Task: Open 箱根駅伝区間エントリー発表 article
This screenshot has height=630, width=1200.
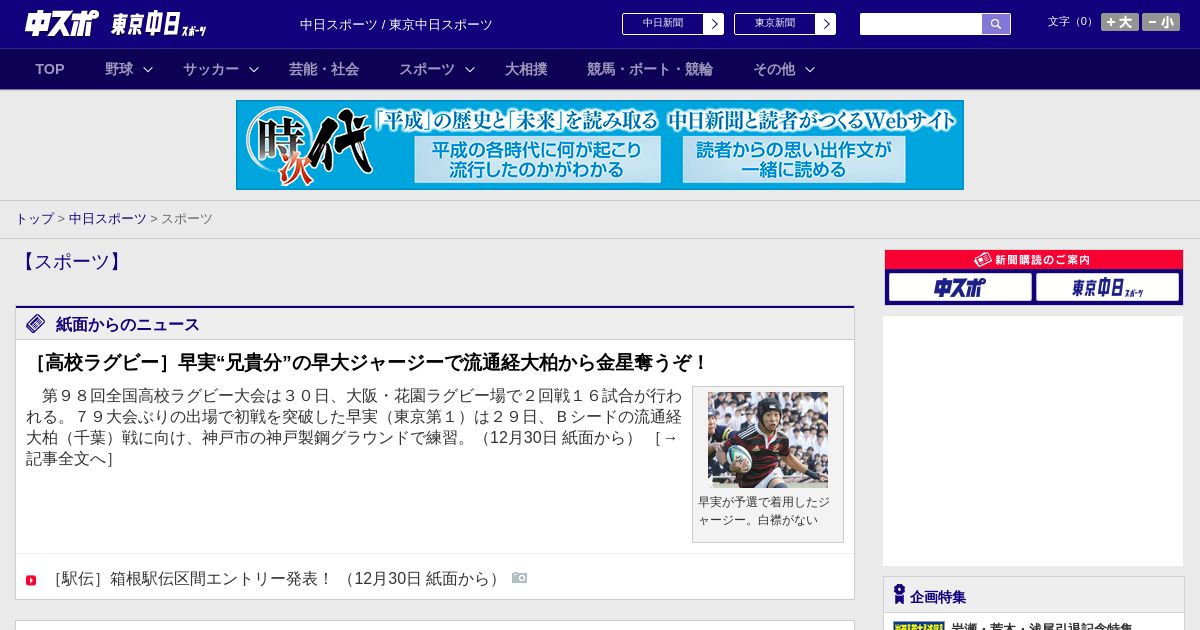Action: [276, 579]
